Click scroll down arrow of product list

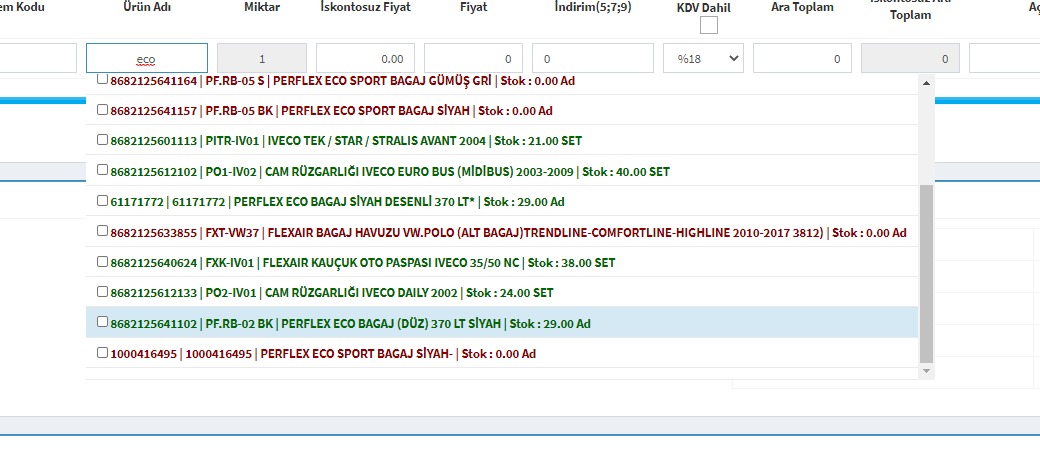point(926,371)
